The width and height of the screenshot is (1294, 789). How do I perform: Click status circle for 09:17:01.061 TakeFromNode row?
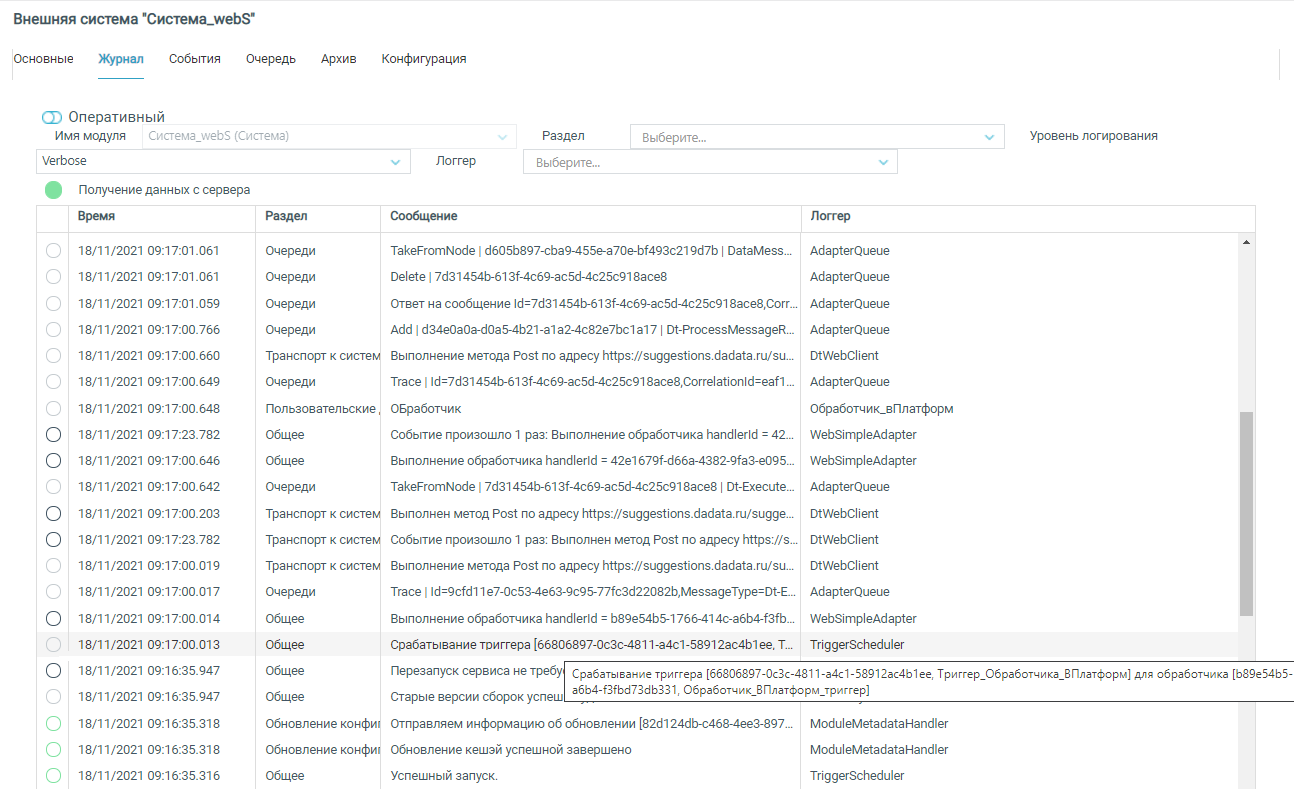coord(53,251)
